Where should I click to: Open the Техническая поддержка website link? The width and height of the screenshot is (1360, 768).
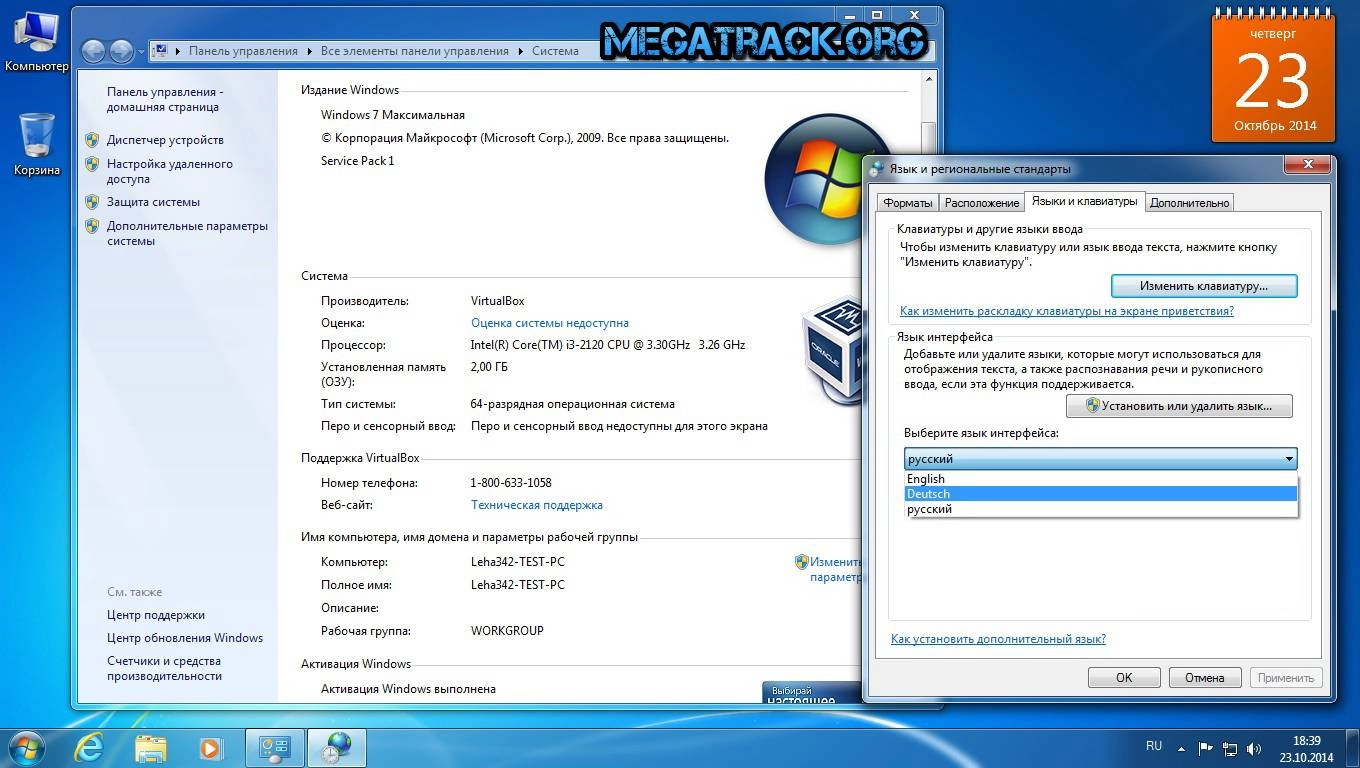pyautogui.click(x=536, y=505)
